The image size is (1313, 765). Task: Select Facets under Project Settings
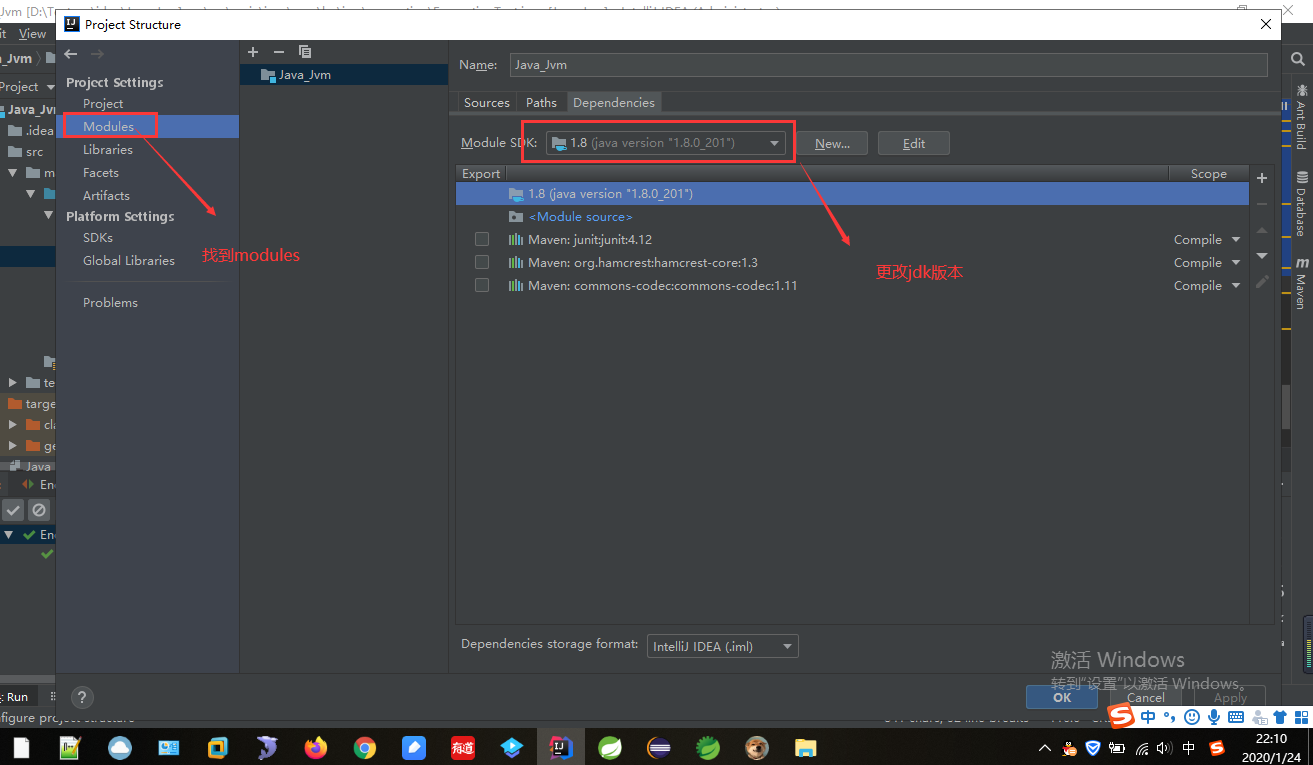101,173
